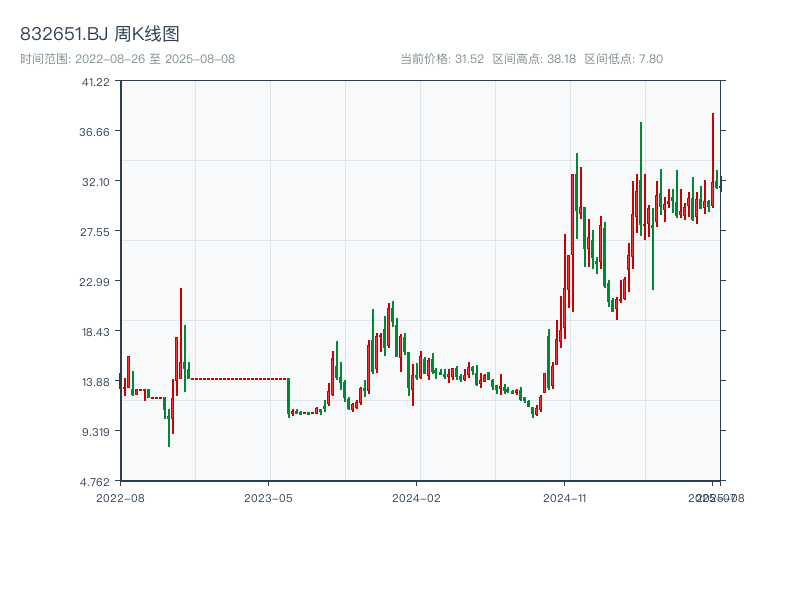
Task: Click x-axis label 2024-11
Action: [x=564, y=498]
